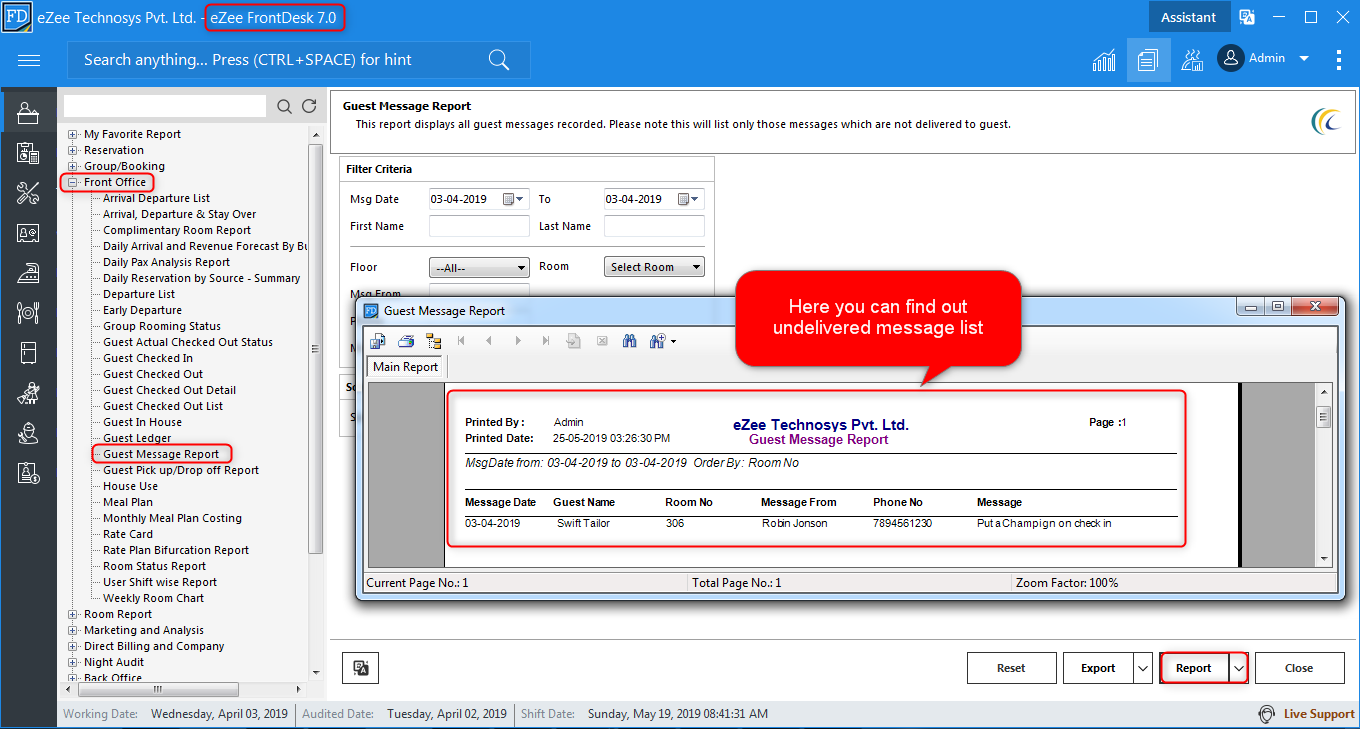This screenshot has width=1360, height=729.
Task: Open the hamburger main menu
Action: click(x=29, y=60)
